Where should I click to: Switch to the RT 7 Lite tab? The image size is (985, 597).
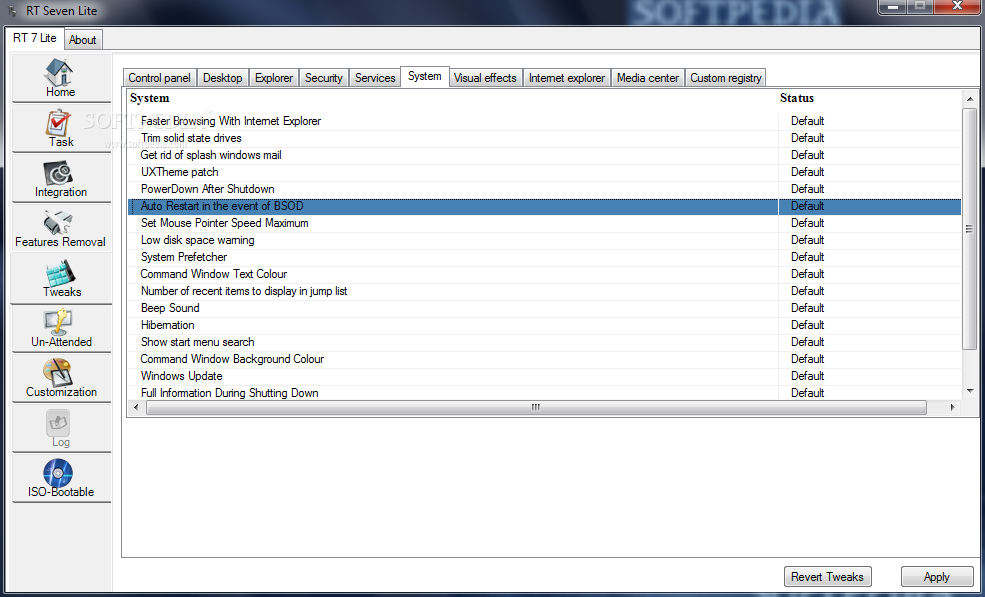click(x=35, y=38)
